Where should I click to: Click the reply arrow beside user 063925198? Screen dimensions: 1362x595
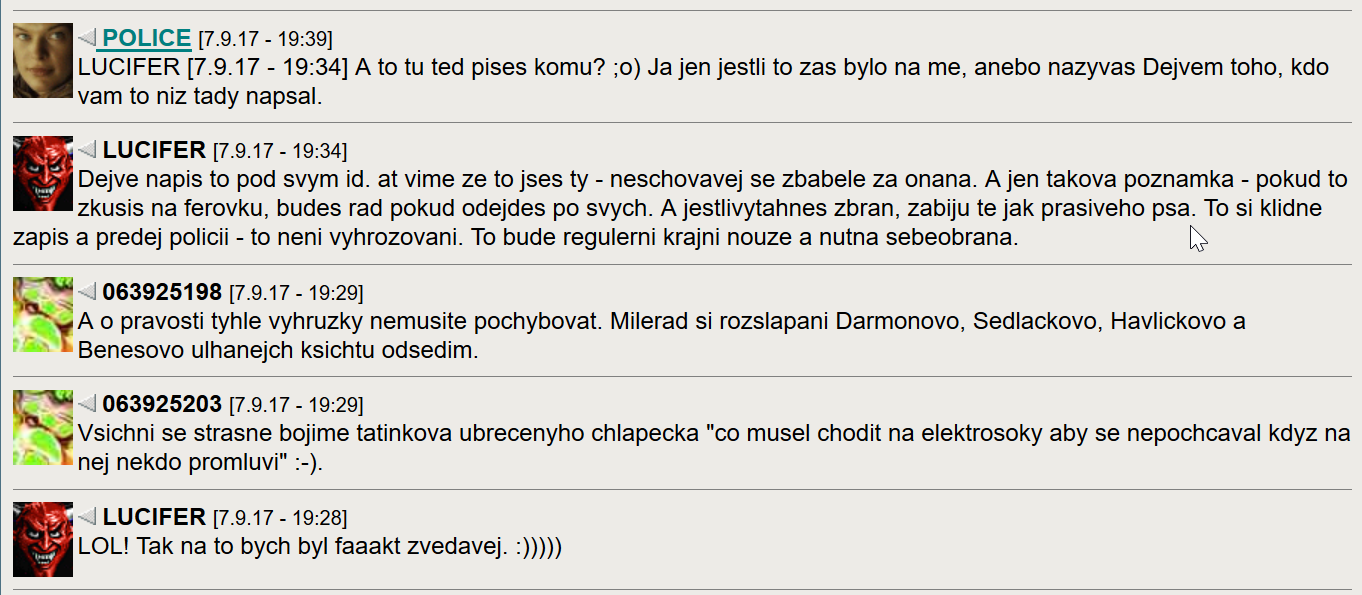[x=87, y=293]
